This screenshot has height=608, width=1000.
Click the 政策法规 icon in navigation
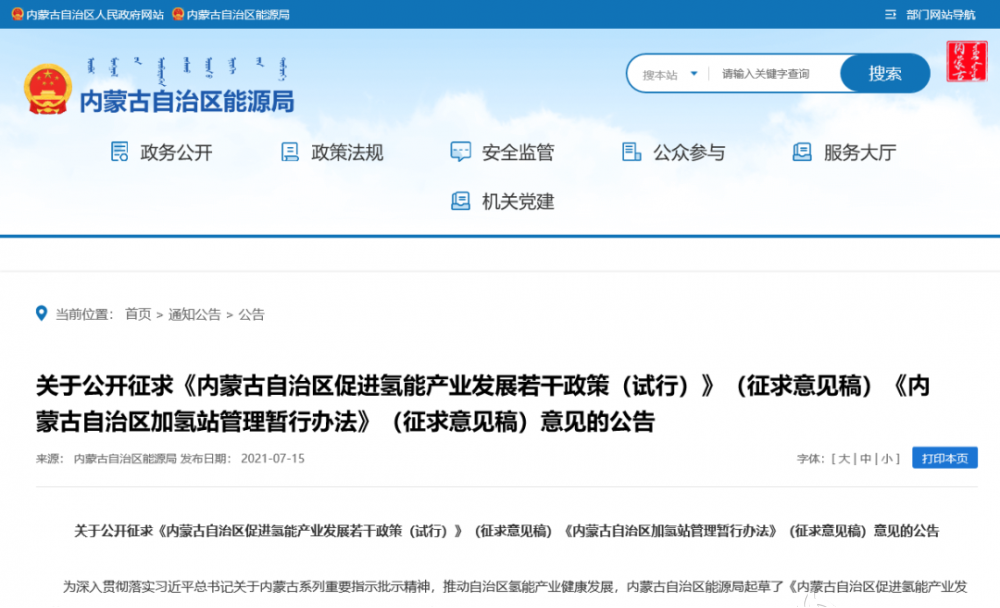tap(290, 152)
